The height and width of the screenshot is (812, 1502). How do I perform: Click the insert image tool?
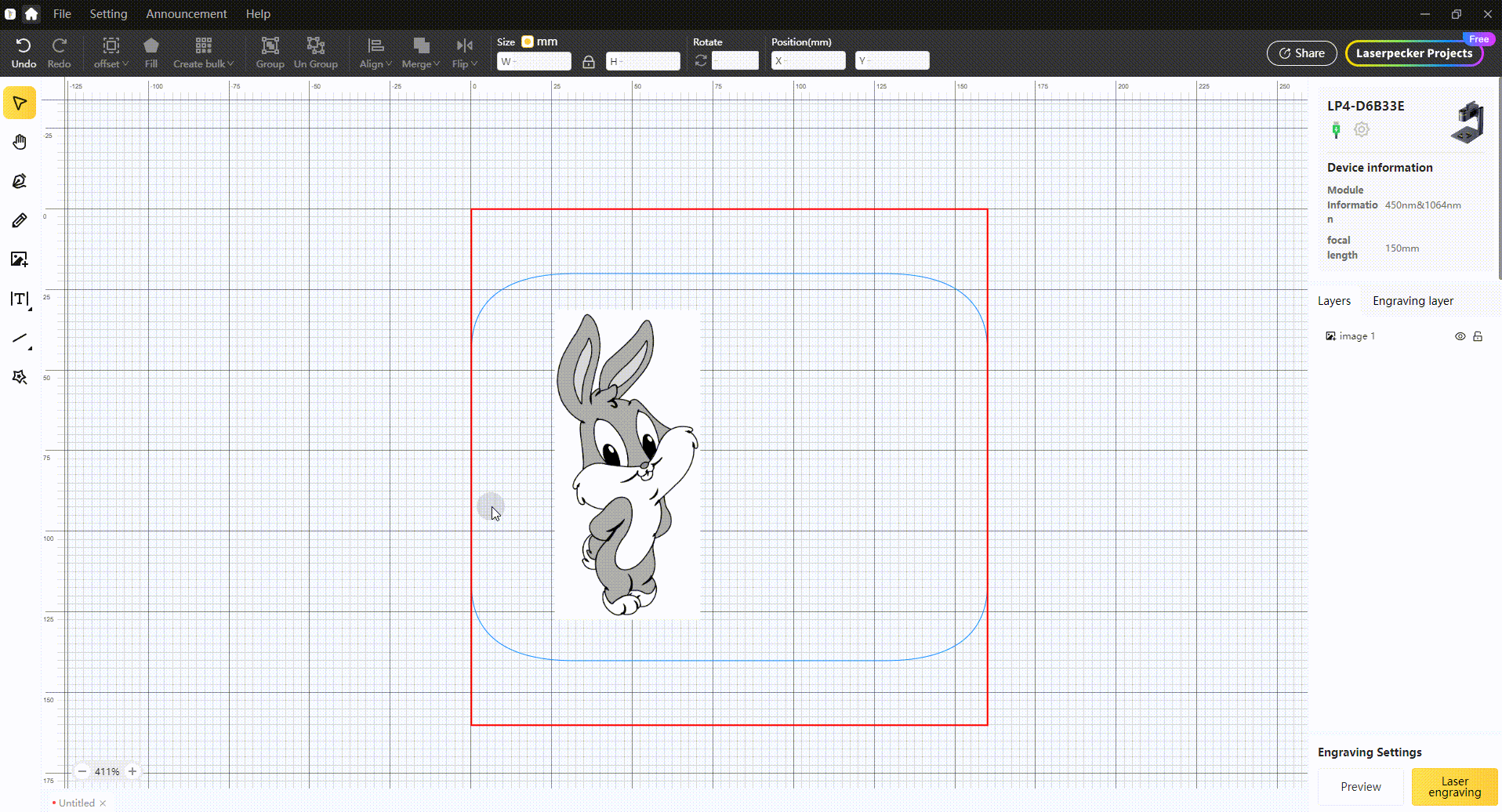click(x=20, y=259)
